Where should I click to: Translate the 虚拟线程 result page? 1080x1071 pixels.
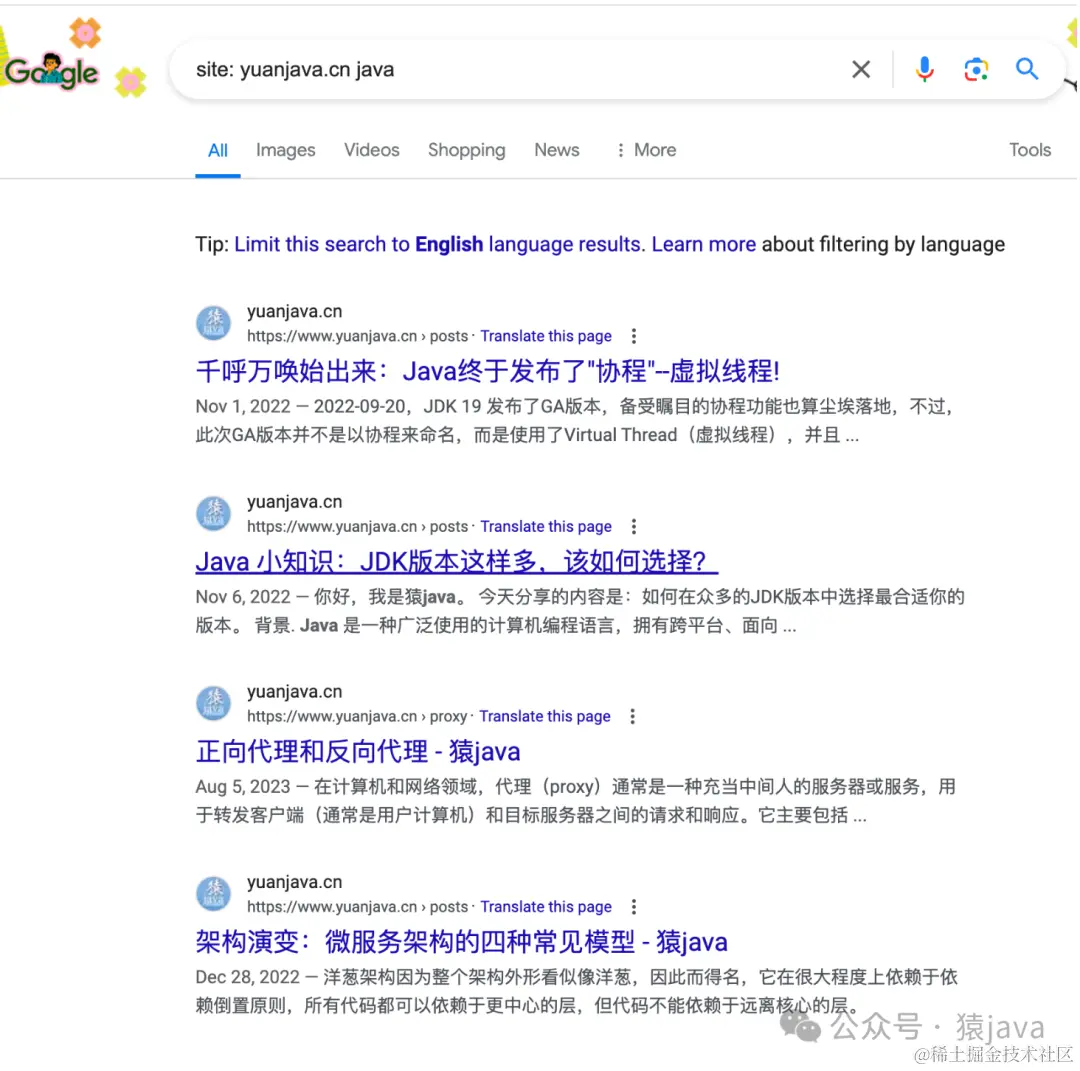[x=546, y=336]
